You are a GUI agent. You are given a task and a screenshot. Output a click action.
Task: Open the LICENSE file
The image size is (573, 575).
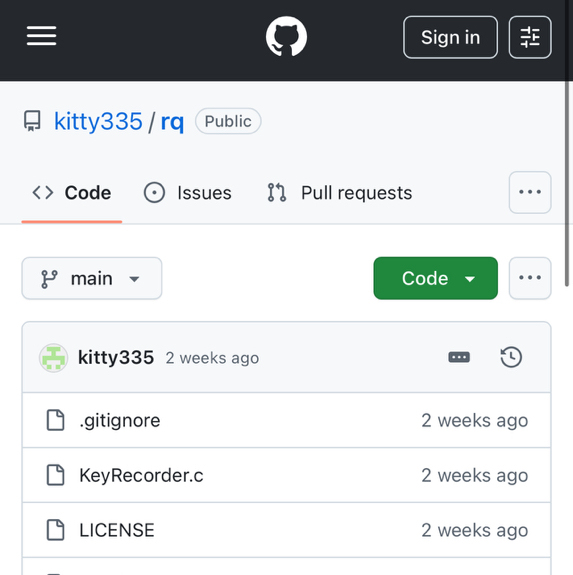pos(117,530)
